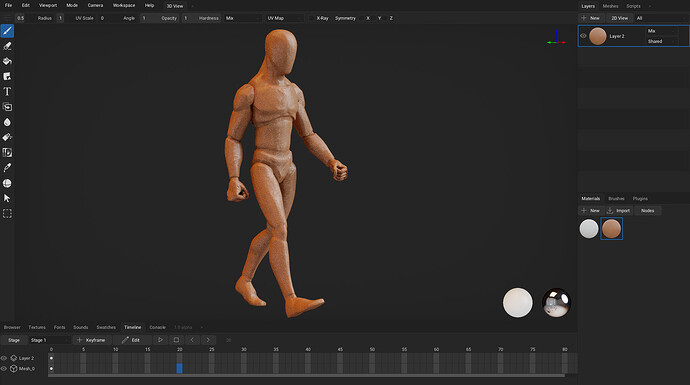Switch to the Meshes tab
The image size is (690, 385).
[x=610, y=6]
